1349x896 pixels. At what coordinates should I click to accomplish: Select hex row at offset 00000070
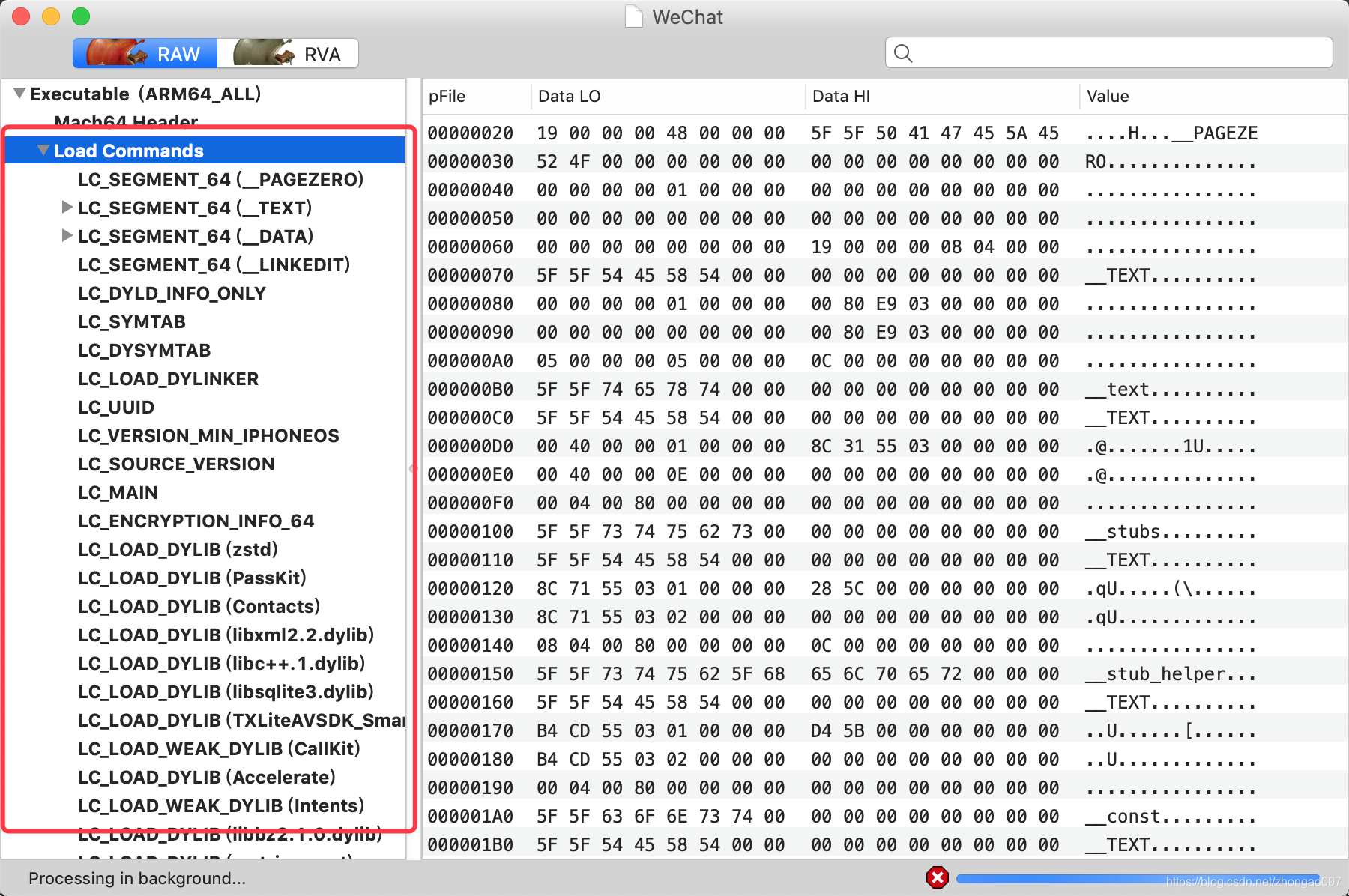(x=884, y=275)
